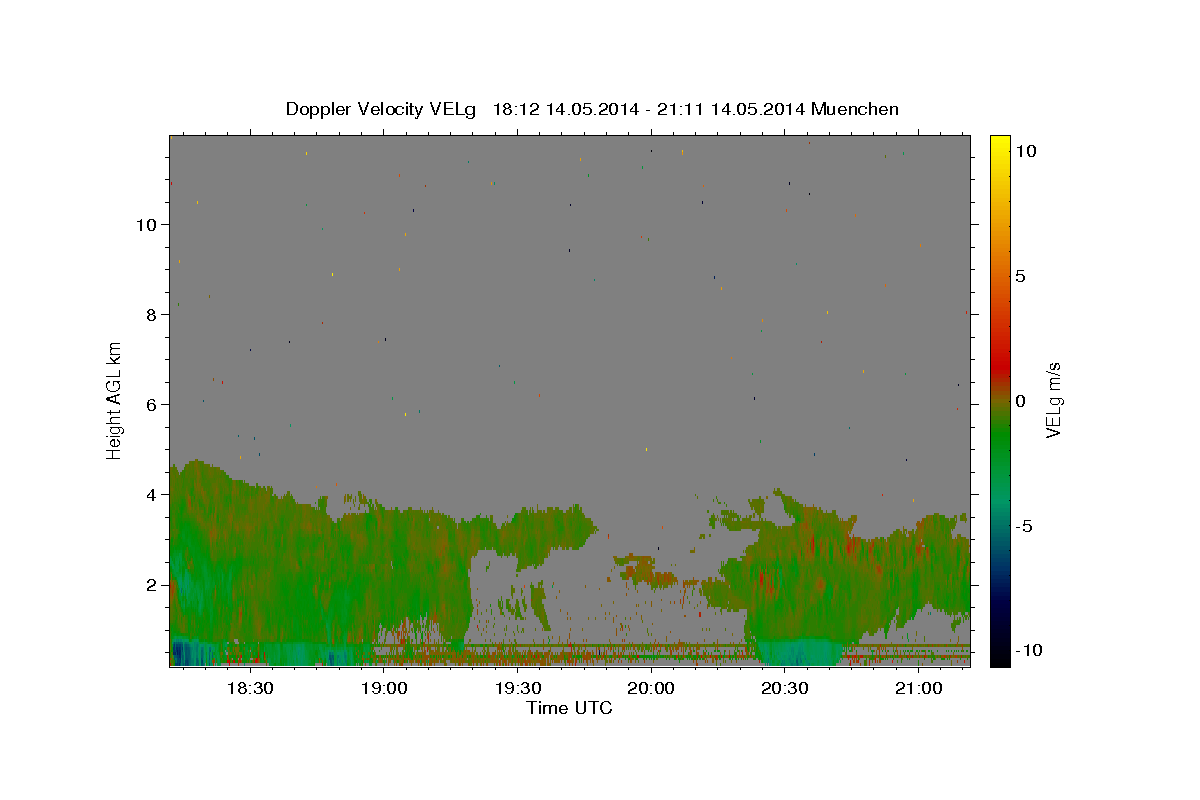Click the black bottom of the colorbar
This screenshot has width=1200, height=800.
pos(1000,655)
